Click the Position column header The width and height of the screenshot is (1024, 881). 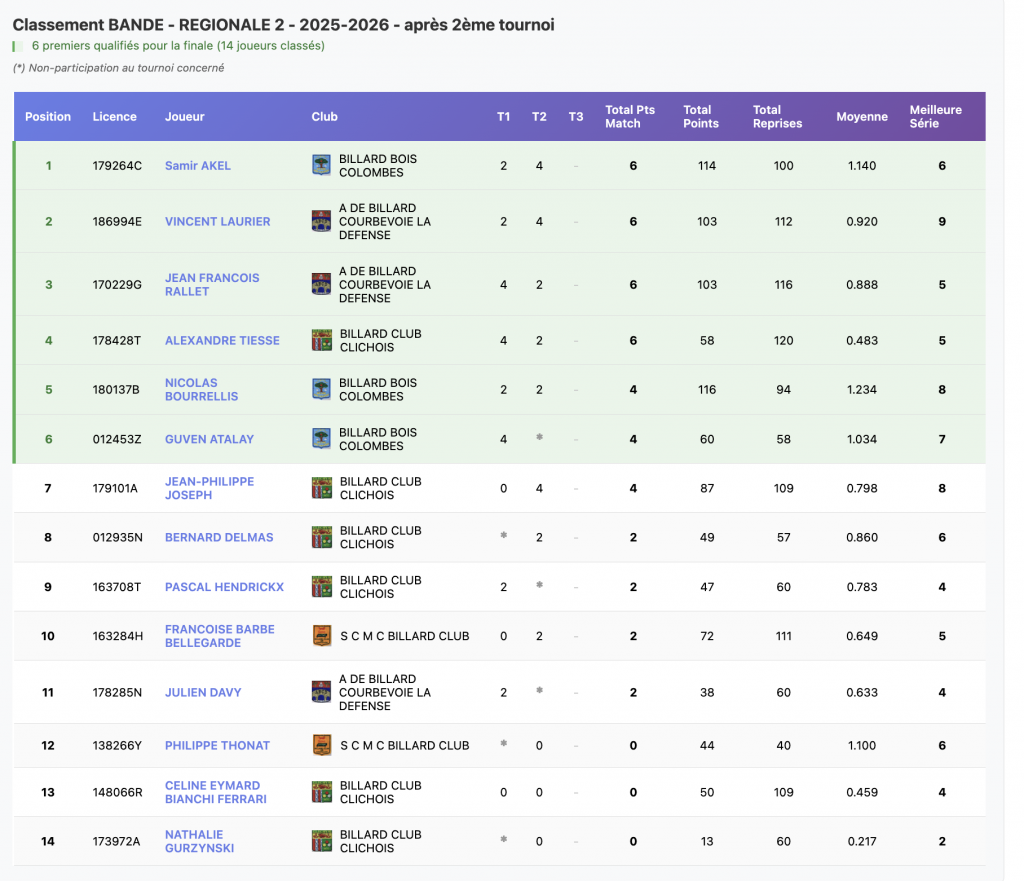pyautogui.click(x=48, y=117)
